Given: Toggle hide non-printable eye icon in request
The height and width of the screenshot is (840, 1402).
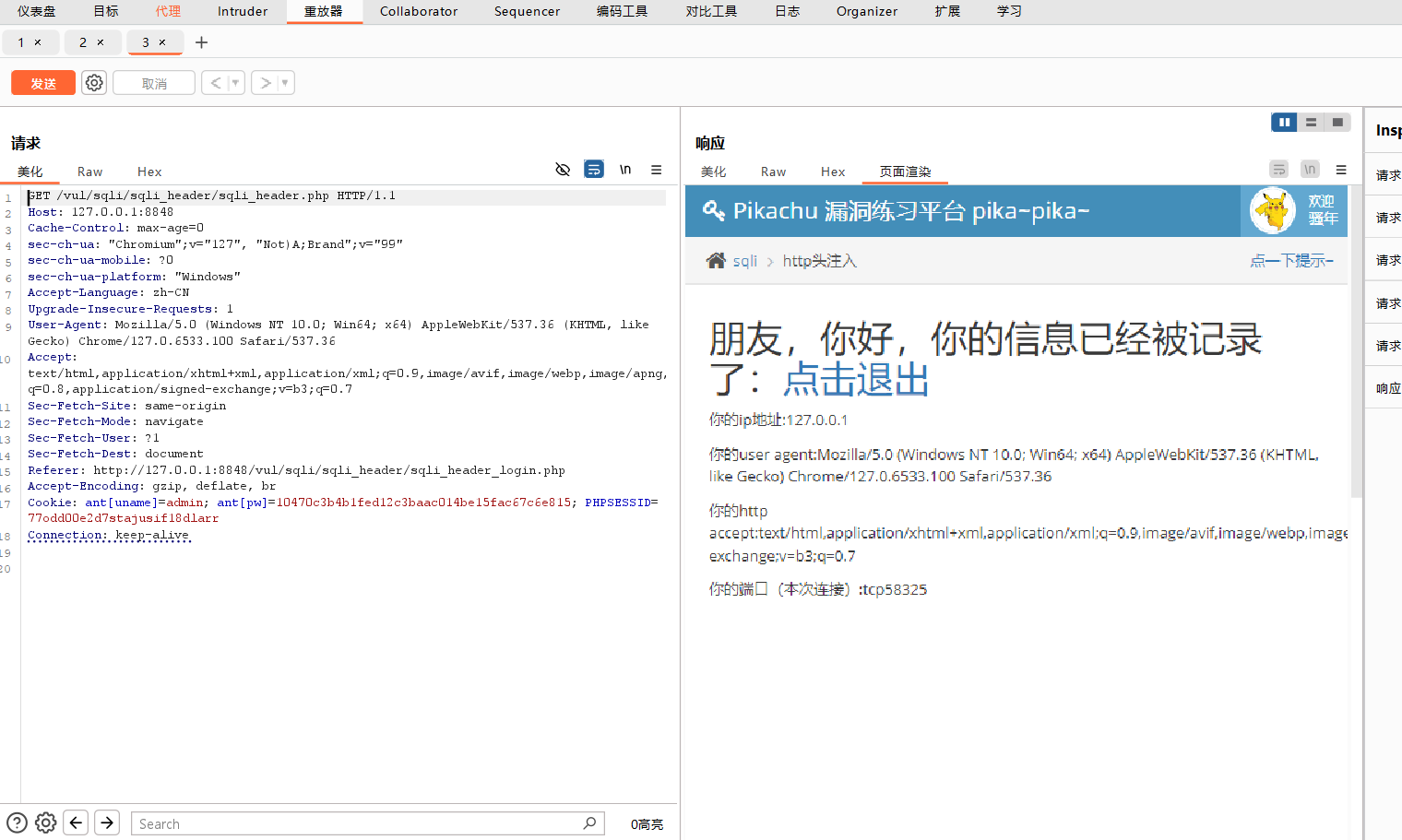Looking at the screenshot, I should [x=563, y=170].
